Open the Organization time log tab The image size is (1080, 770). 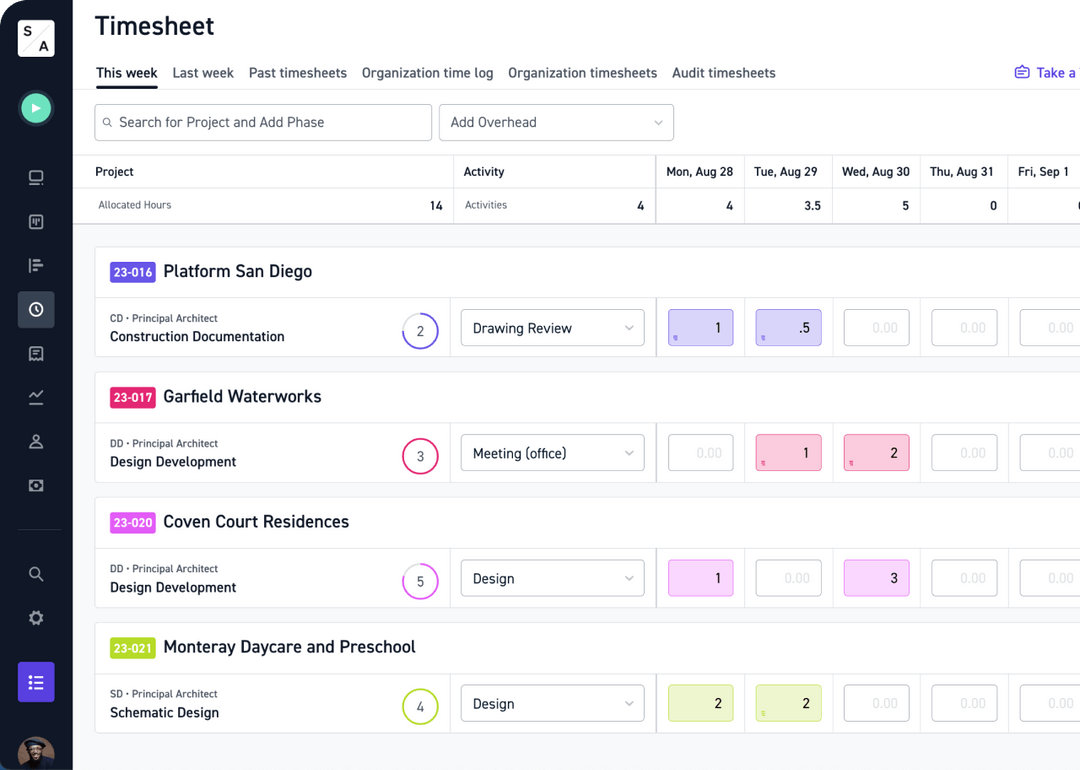tap(427, 73)
